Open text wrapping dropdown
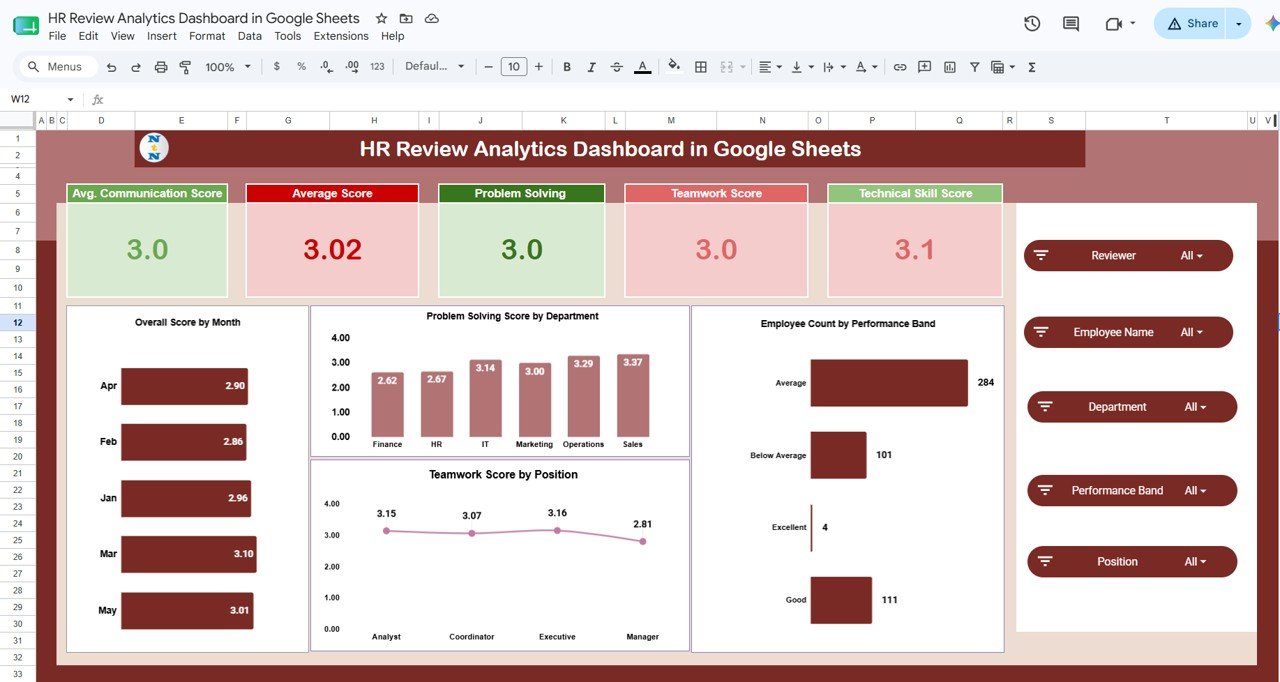This screenshot has height=682, width=1280. (x=833, y=67)
